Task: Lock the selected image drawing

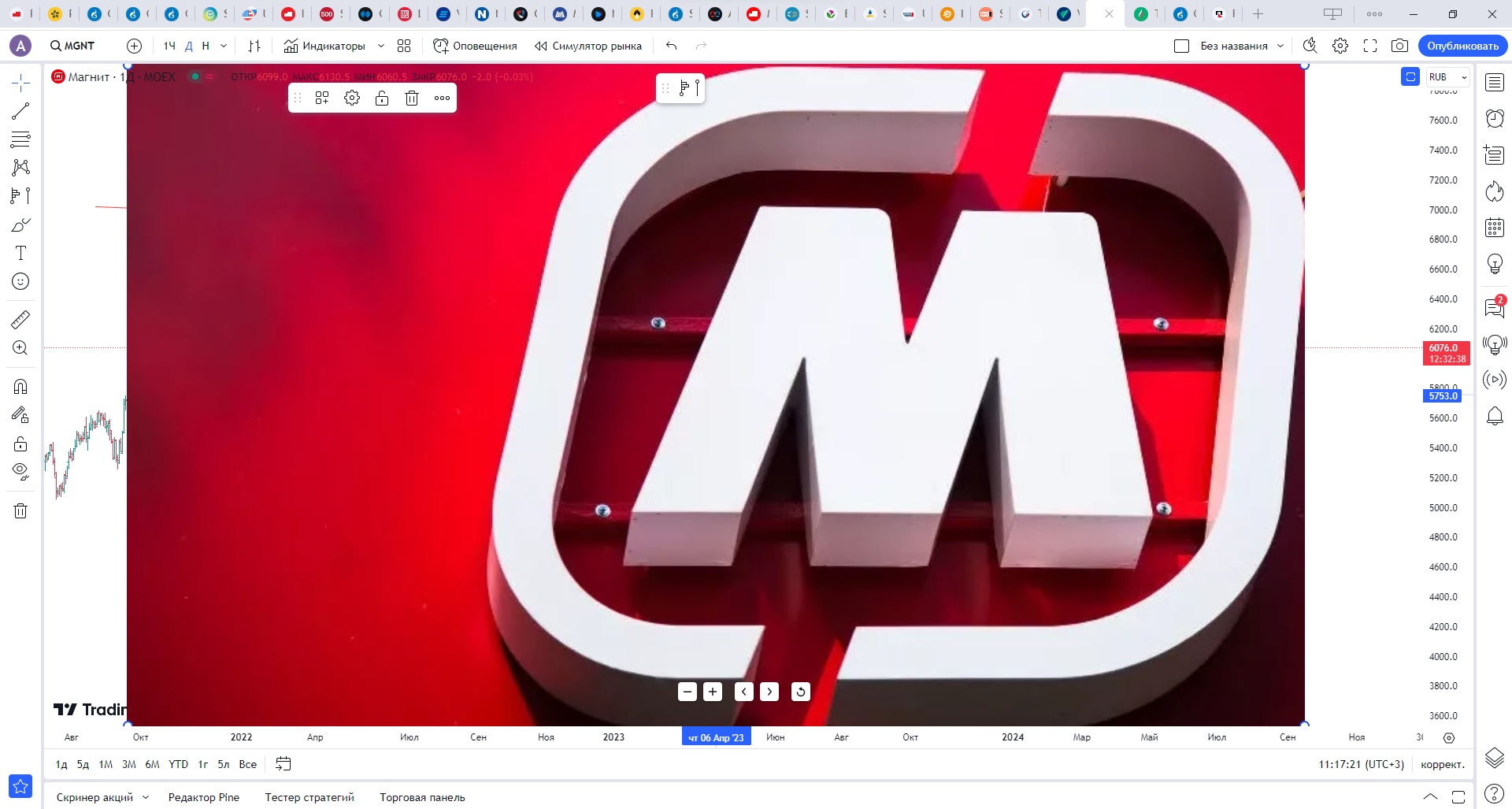Action: [382, 98]
